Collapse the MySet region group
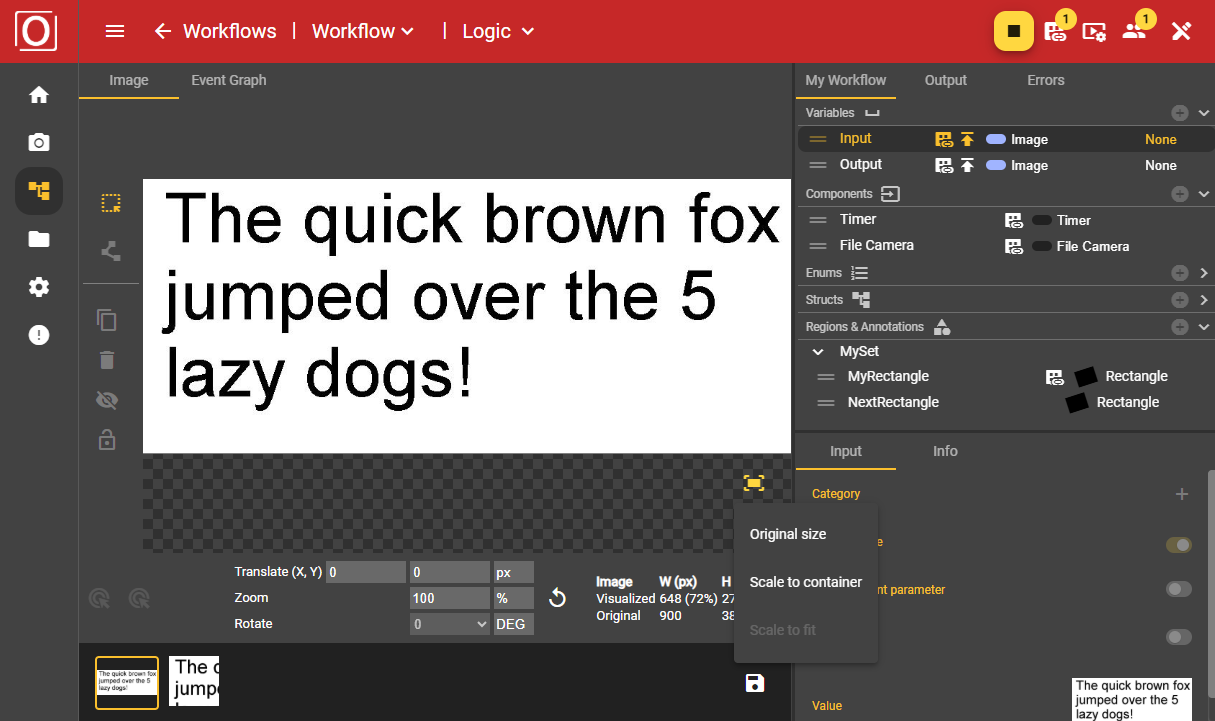 (818, 352)
